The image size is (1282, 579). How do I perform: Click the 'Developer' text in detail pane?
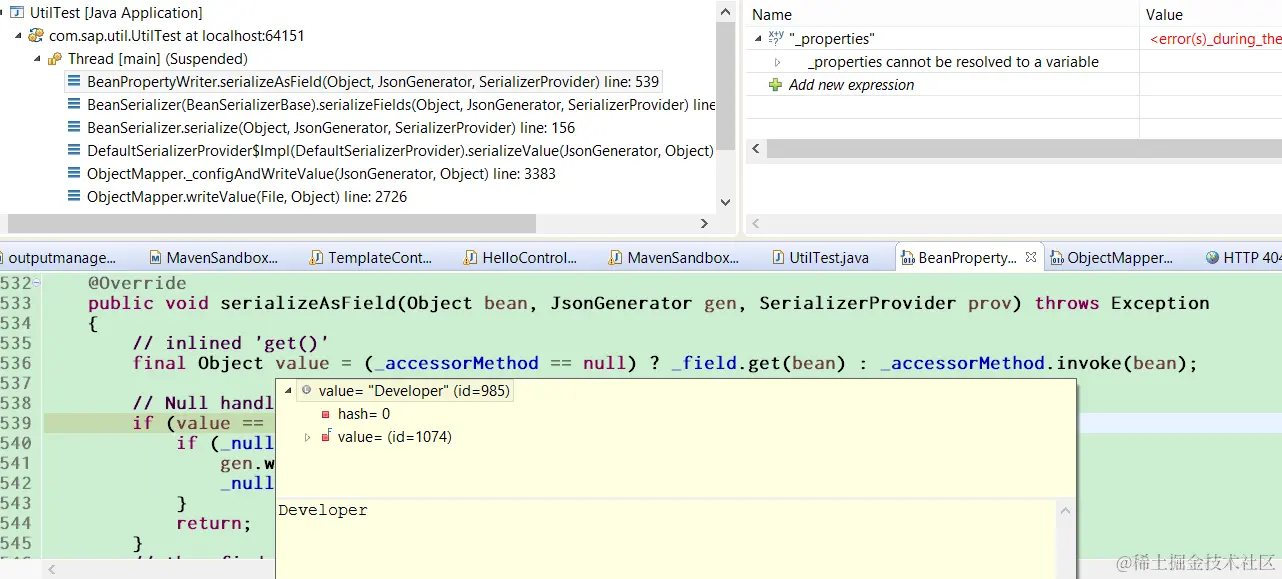pyautogui.click(x=323, y=510)
